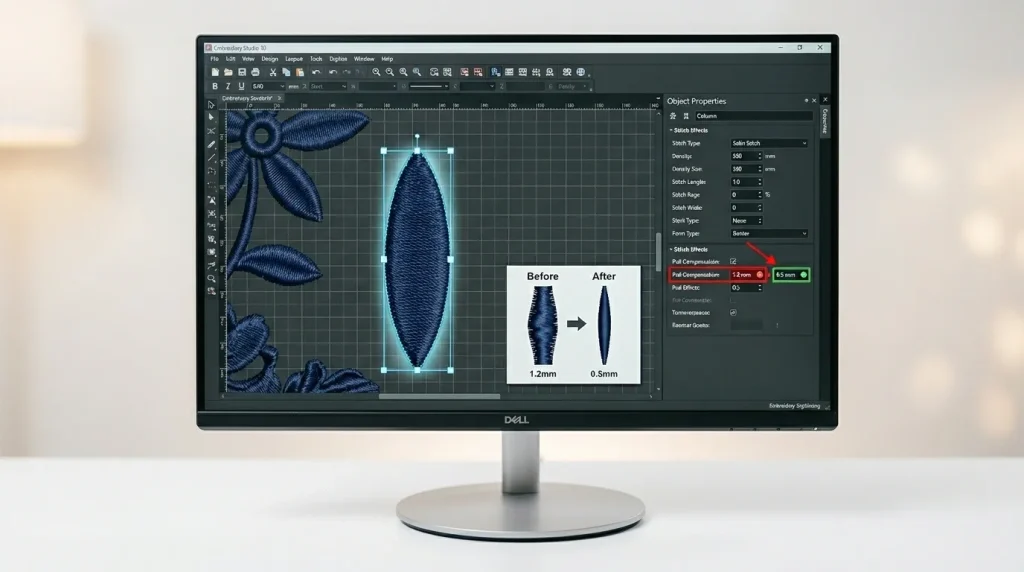Open the font size dropdown beside Underline
Image resolution: width=1024 pixels, height=572 pixels.
(x=268, y=86)
